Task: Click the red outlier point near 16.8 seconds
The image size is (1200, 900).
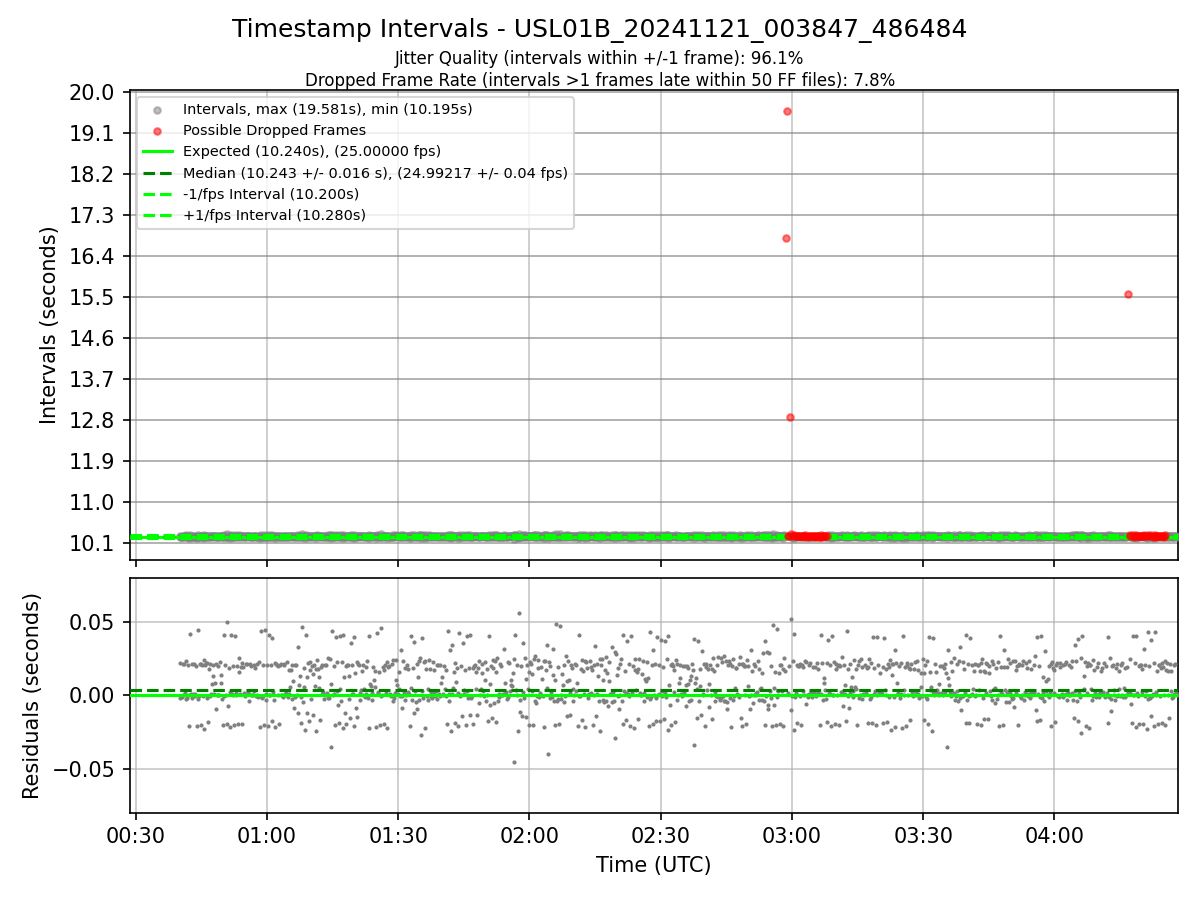Action: (786, 238)
